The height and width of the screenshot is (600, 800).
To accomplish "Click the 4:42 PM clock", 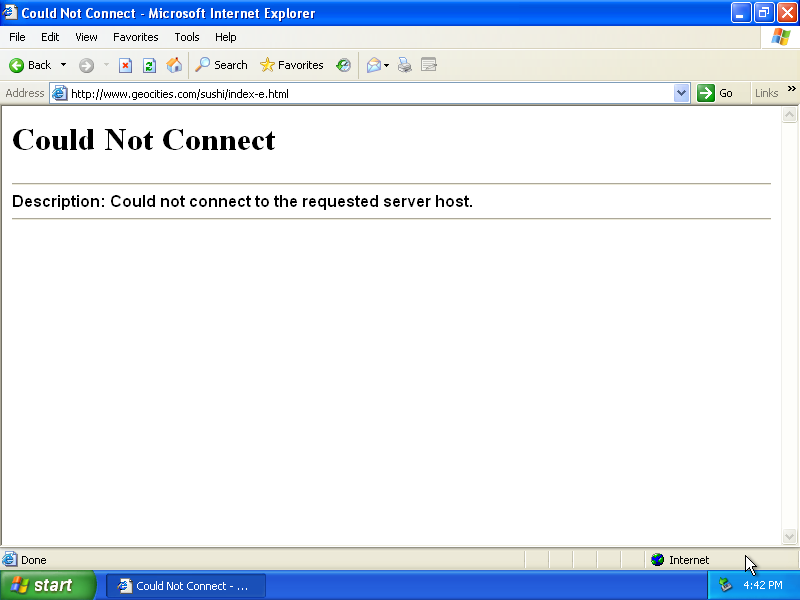I will pos(763,585).
